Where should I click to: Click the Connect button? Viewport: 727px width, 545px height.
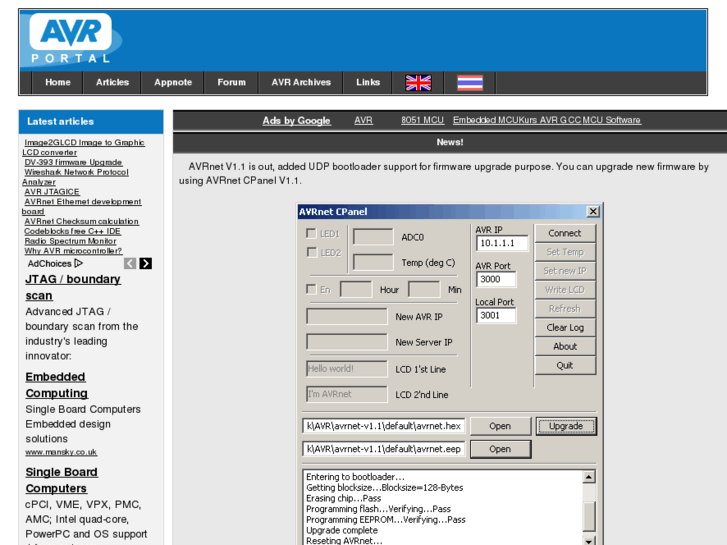click(x=565, y=233)
